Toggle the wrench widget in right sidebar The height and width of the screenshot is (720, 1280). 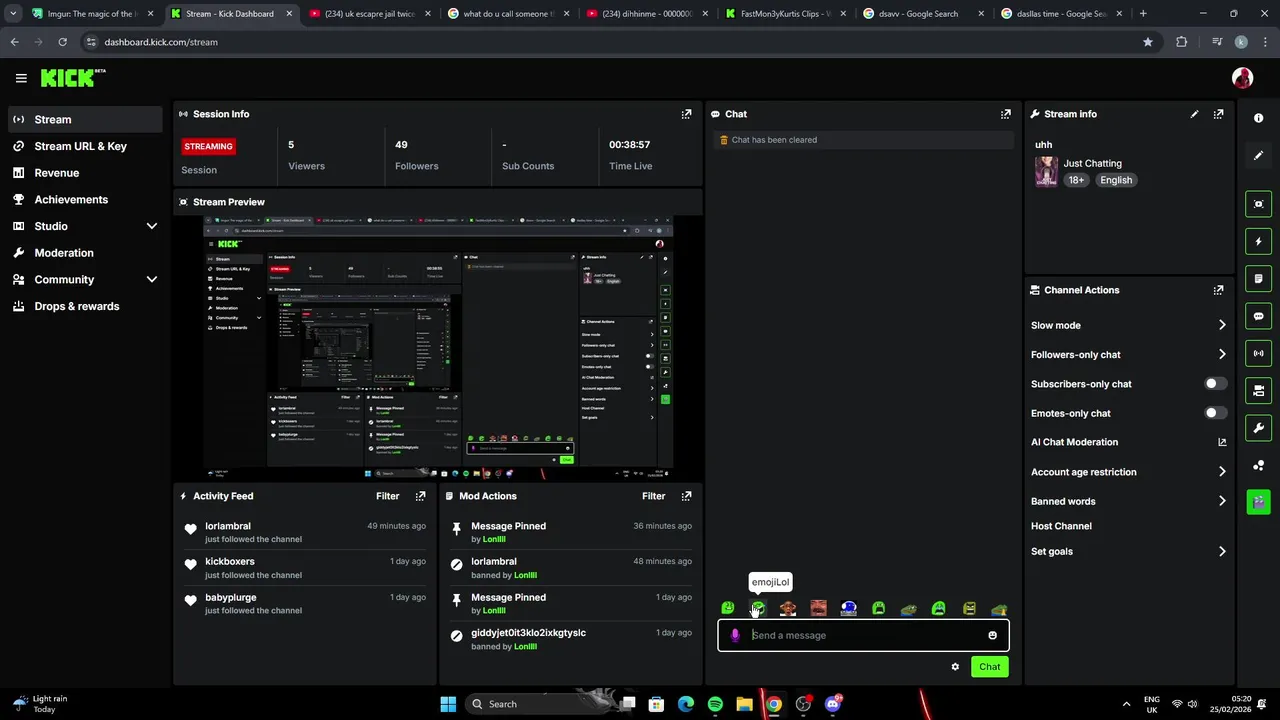[x=1258, y=428]
